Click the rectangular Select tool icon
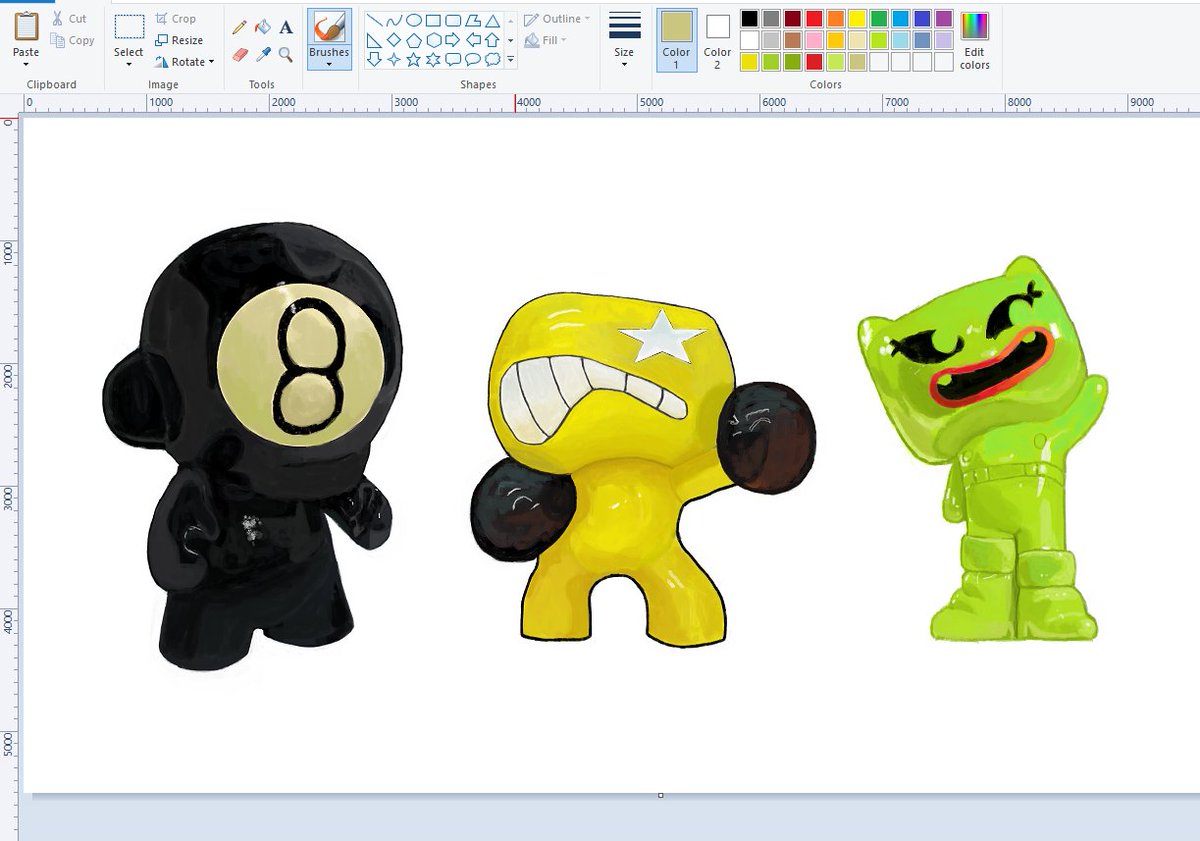The width and height of the screenshot is (1200, 841). (129, 27)
